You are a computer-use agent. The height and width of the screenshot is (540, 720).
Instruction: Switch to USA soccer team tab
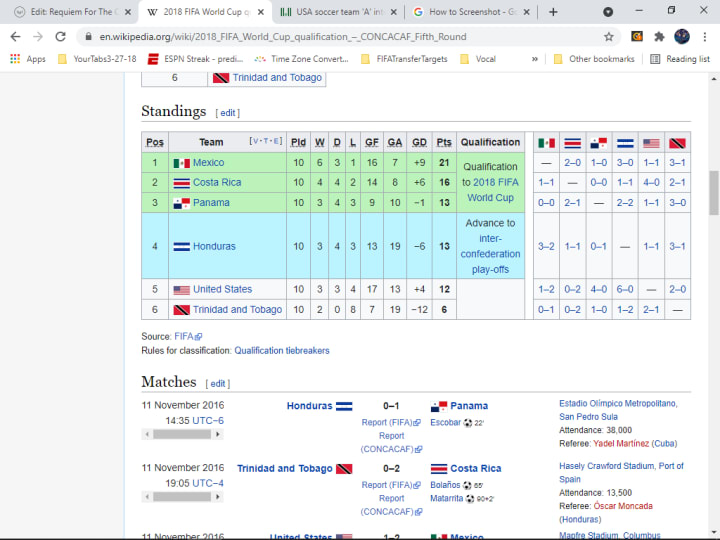(x=338, y=12)
